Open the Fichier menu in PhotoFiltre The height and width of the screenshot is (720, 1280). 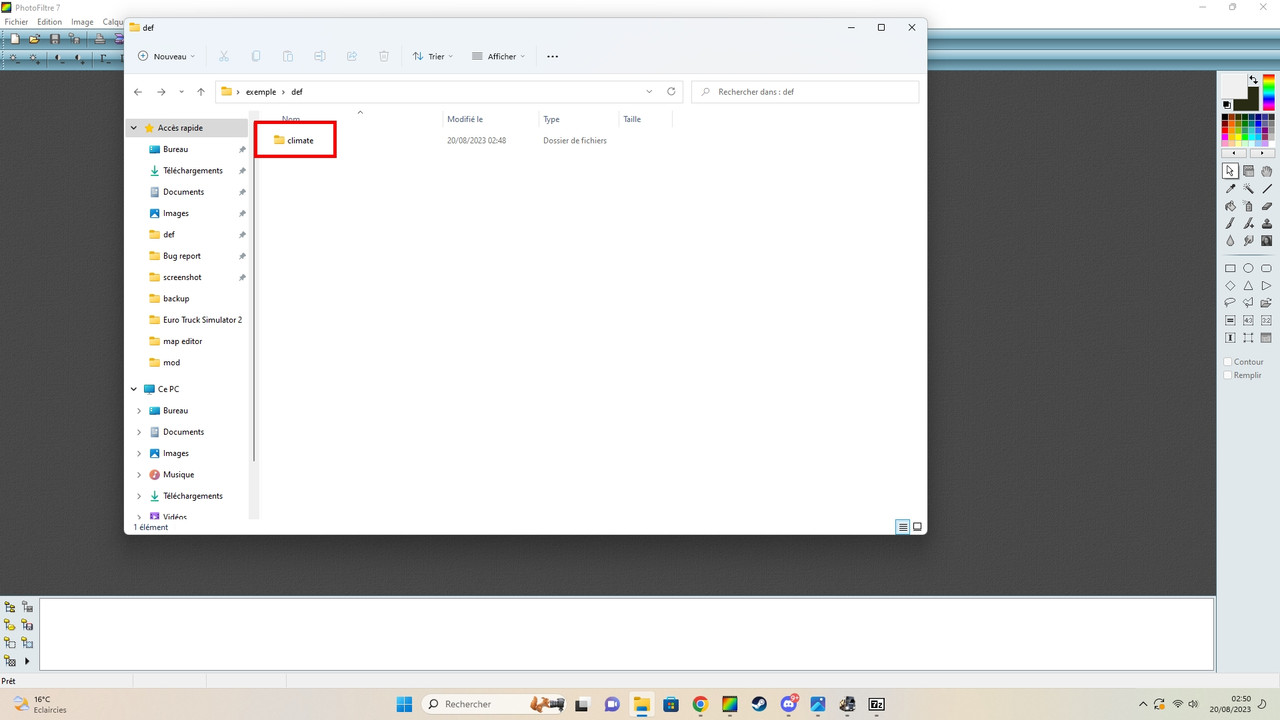tap(15, 21)
